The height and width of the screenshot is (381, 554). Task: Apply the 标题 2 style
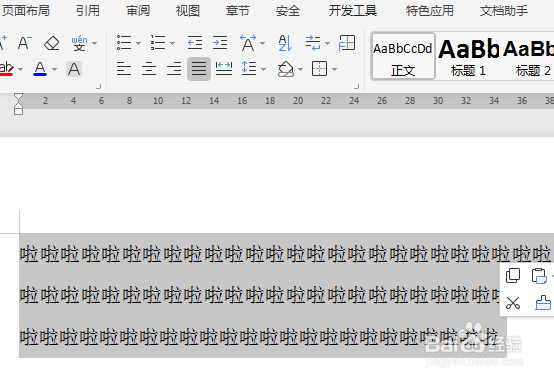point(529,56)
